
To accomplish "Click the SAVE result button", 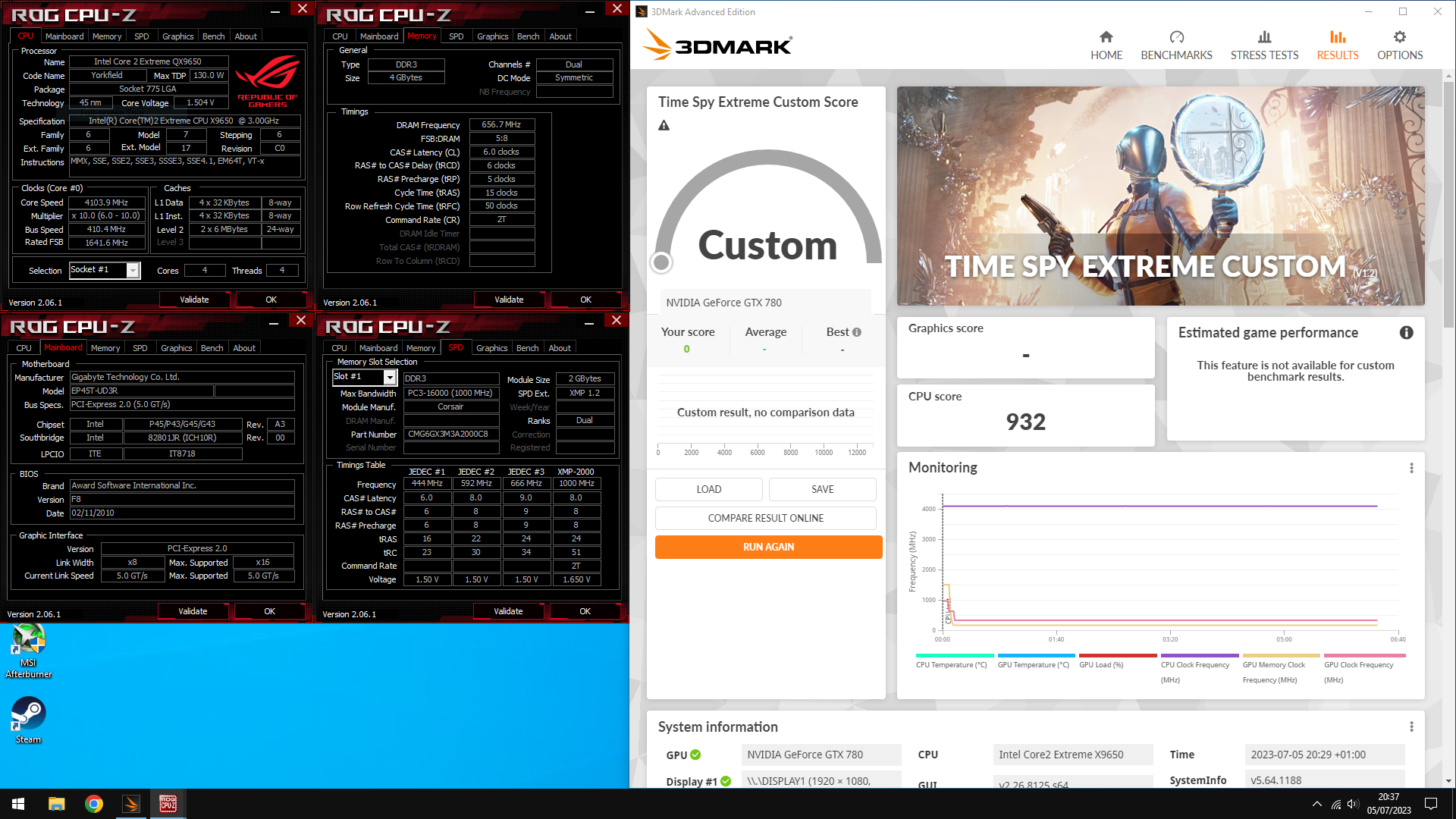I will tap(823, 489).
